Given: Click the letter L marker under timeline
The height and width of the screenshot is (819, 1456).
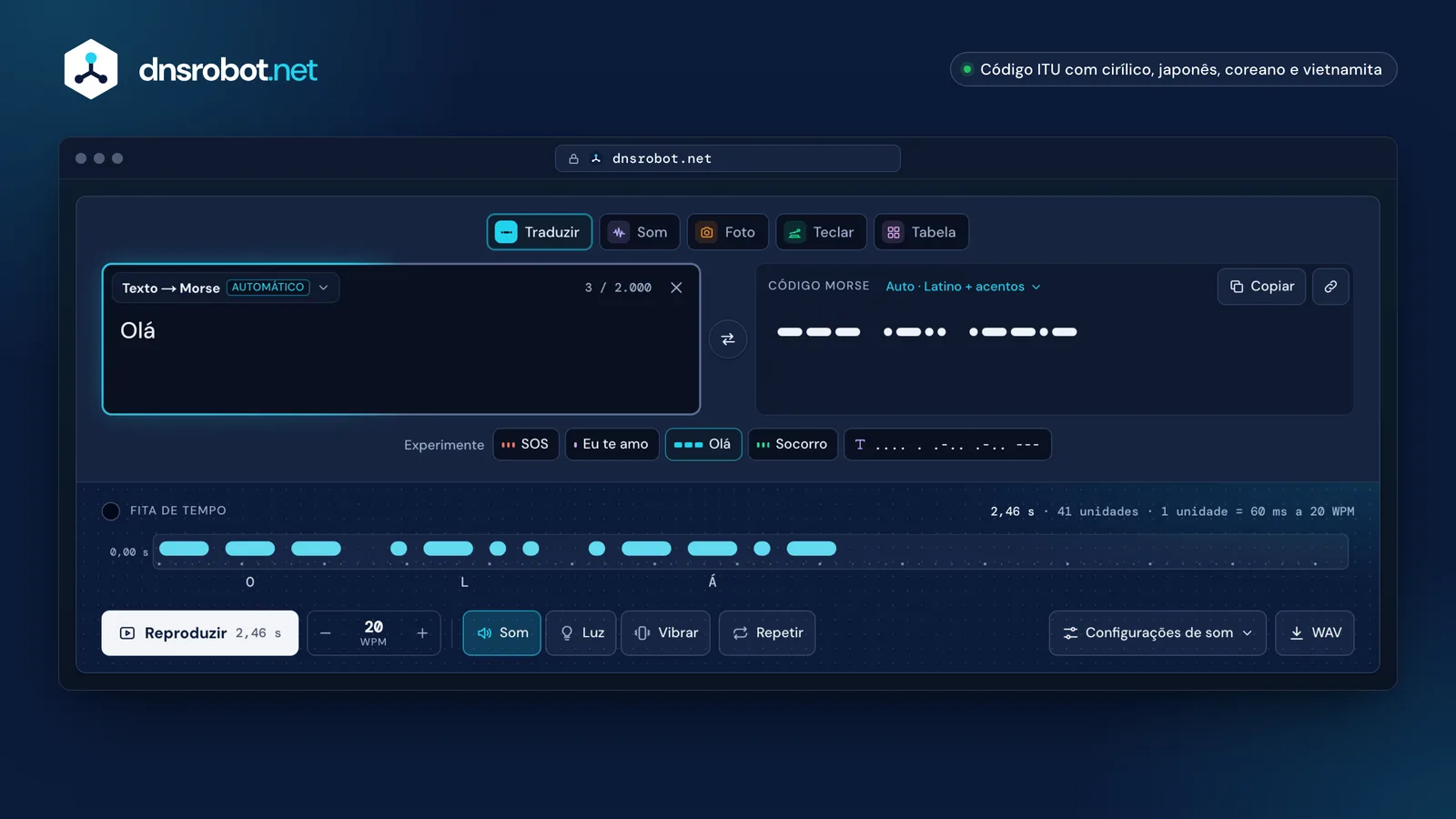Looking at the screenshot, I should tap(464, 582).
